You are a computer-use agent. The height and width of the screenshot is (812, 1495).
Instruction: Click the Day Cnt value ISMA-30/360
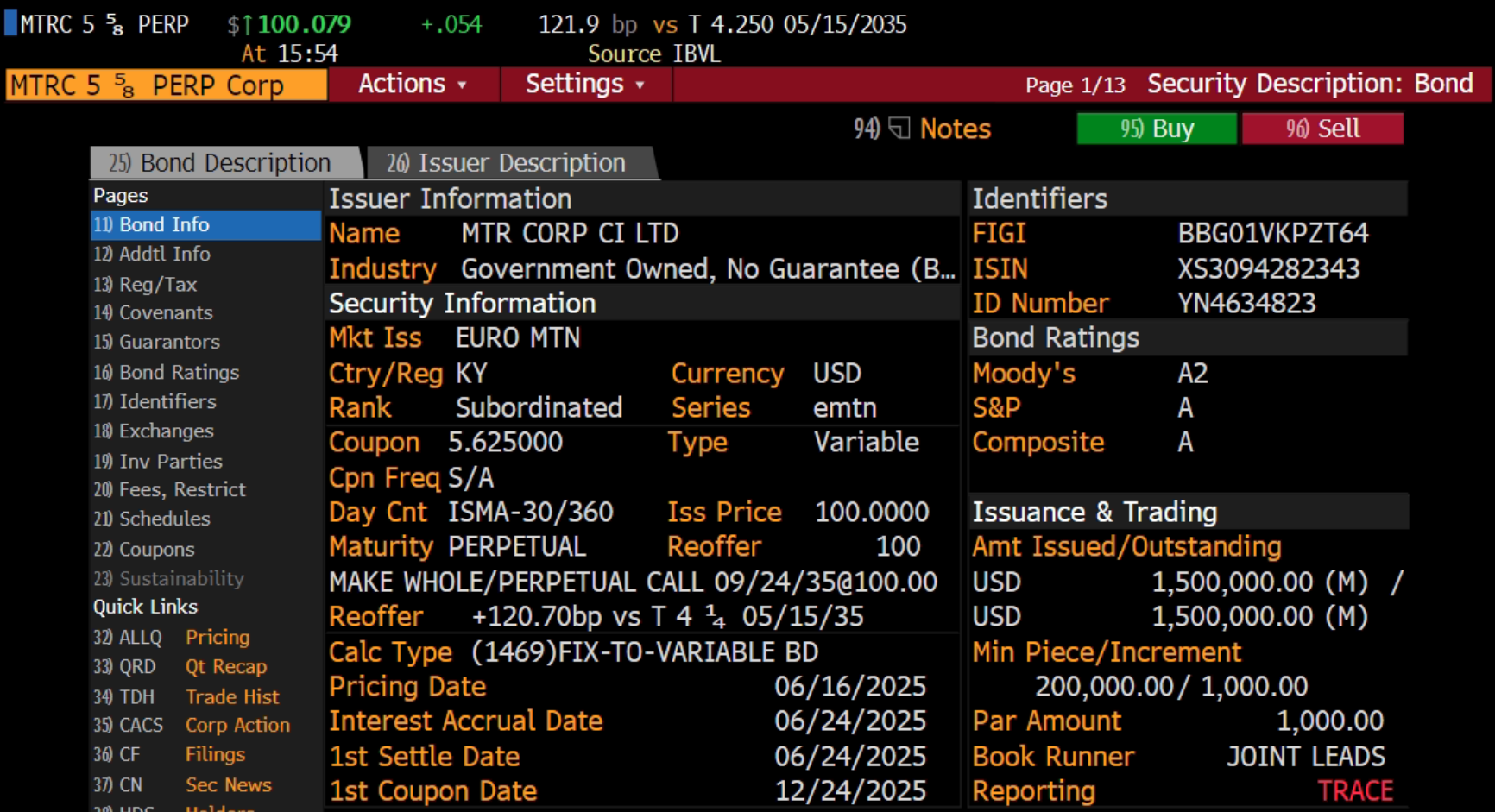point(530,513)
